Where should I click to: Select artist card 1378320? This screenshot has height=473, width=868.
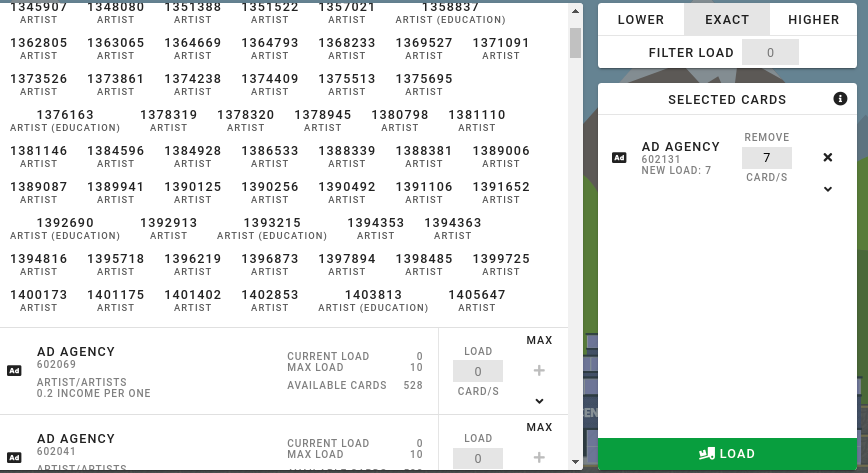coord(245,120)
